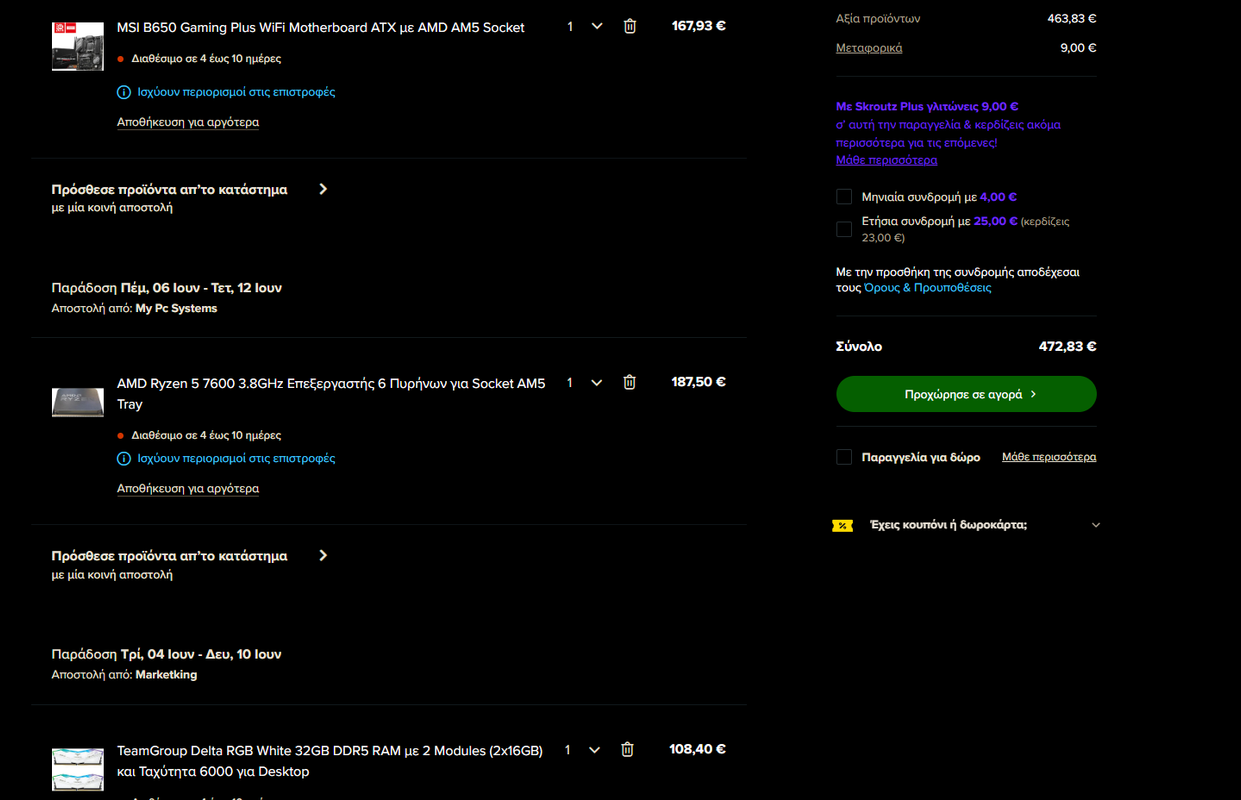Open AMD Ryzen 5 7600 product thumbnail
This screenshot has width=1241, height=800.
tap(78, 402)
